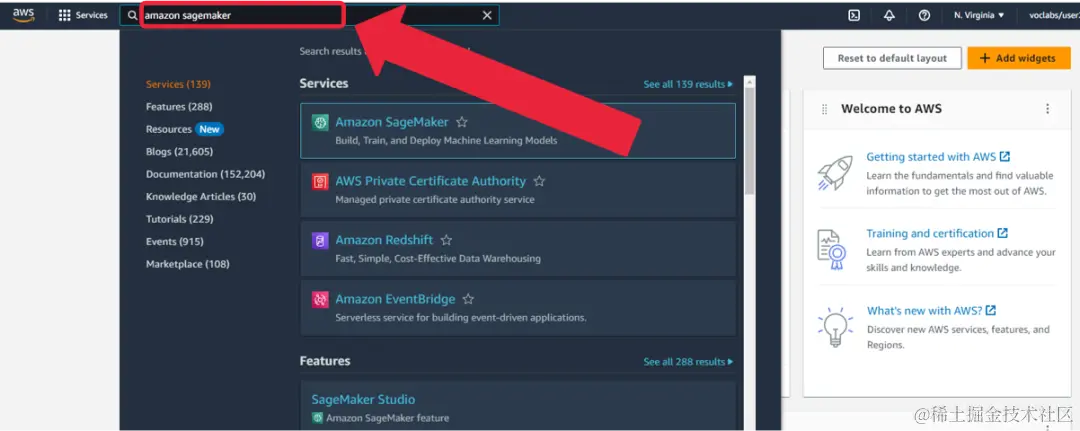Open the help question mark icon
Viewport: 1080px width, 431px height.
coord(924,15)
